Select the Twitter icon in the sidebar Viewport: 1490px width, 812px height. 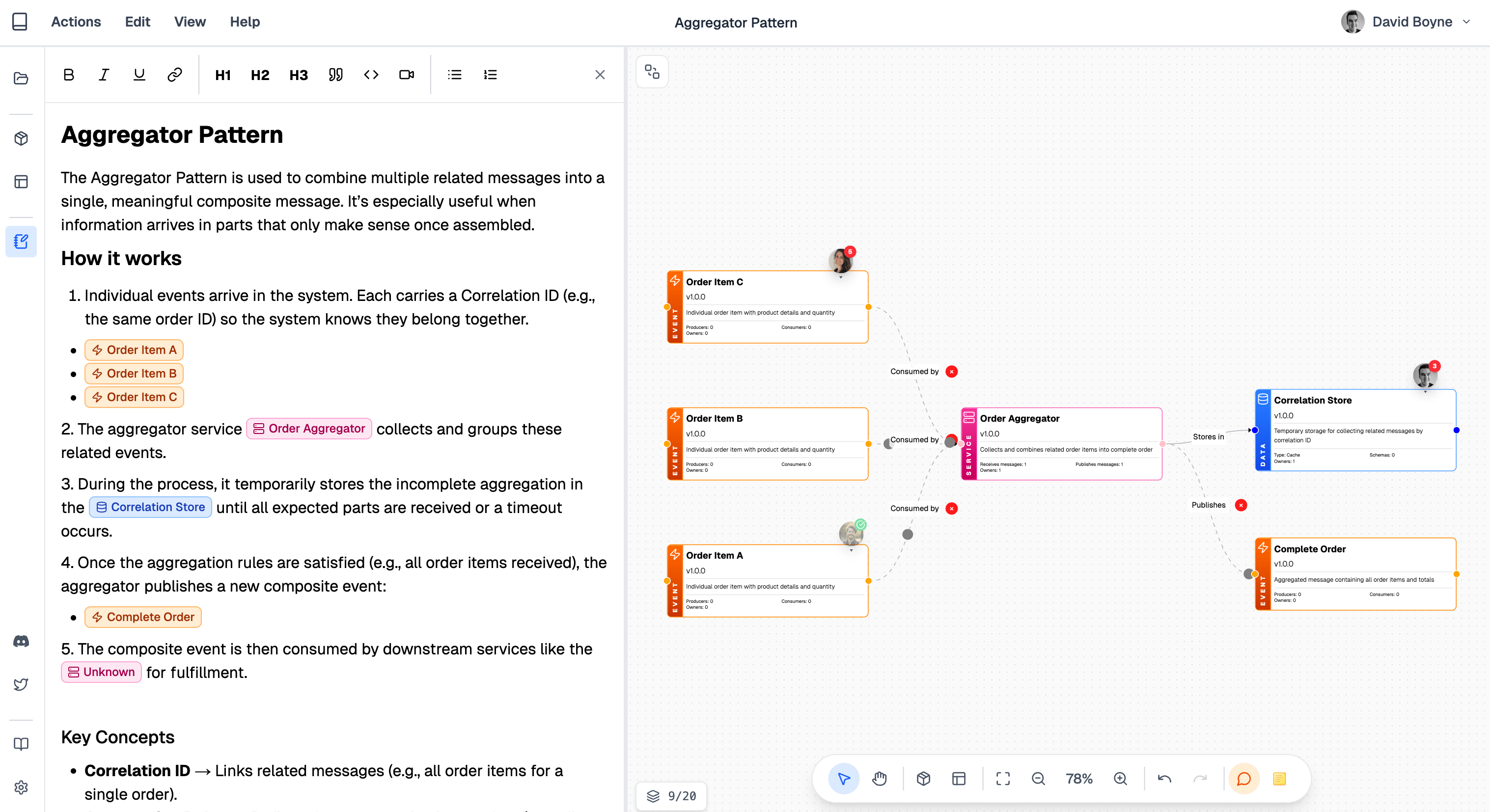21,684
